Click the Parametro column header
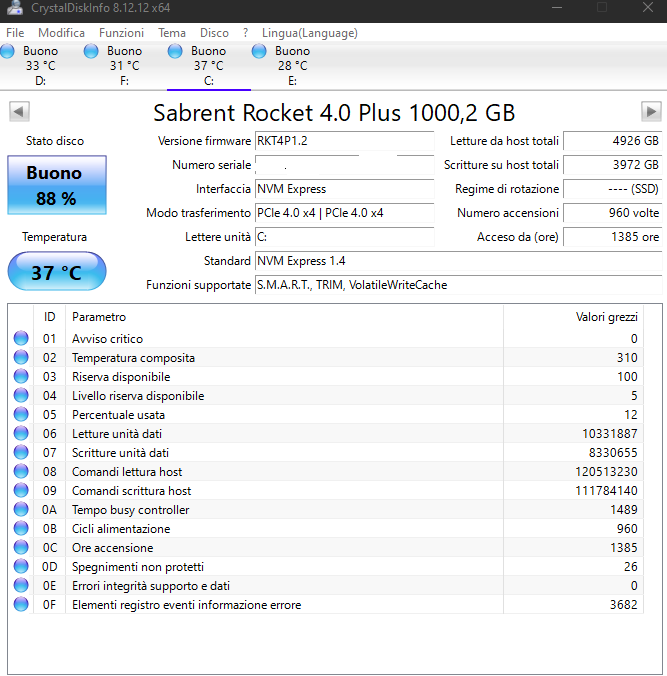 pos(284,317)
